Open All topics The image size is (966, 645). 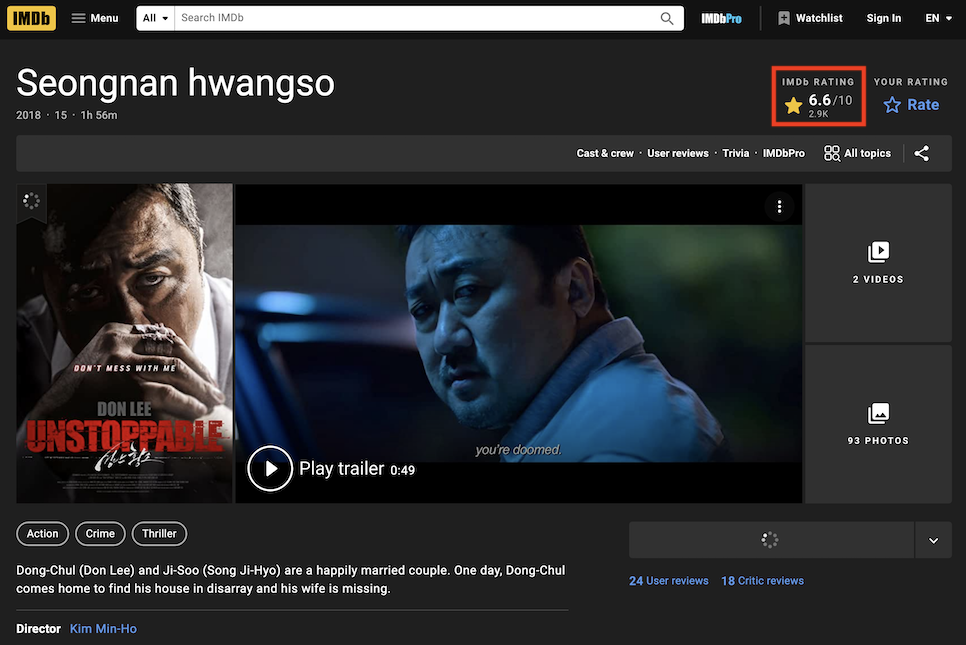tap(858, 153)
